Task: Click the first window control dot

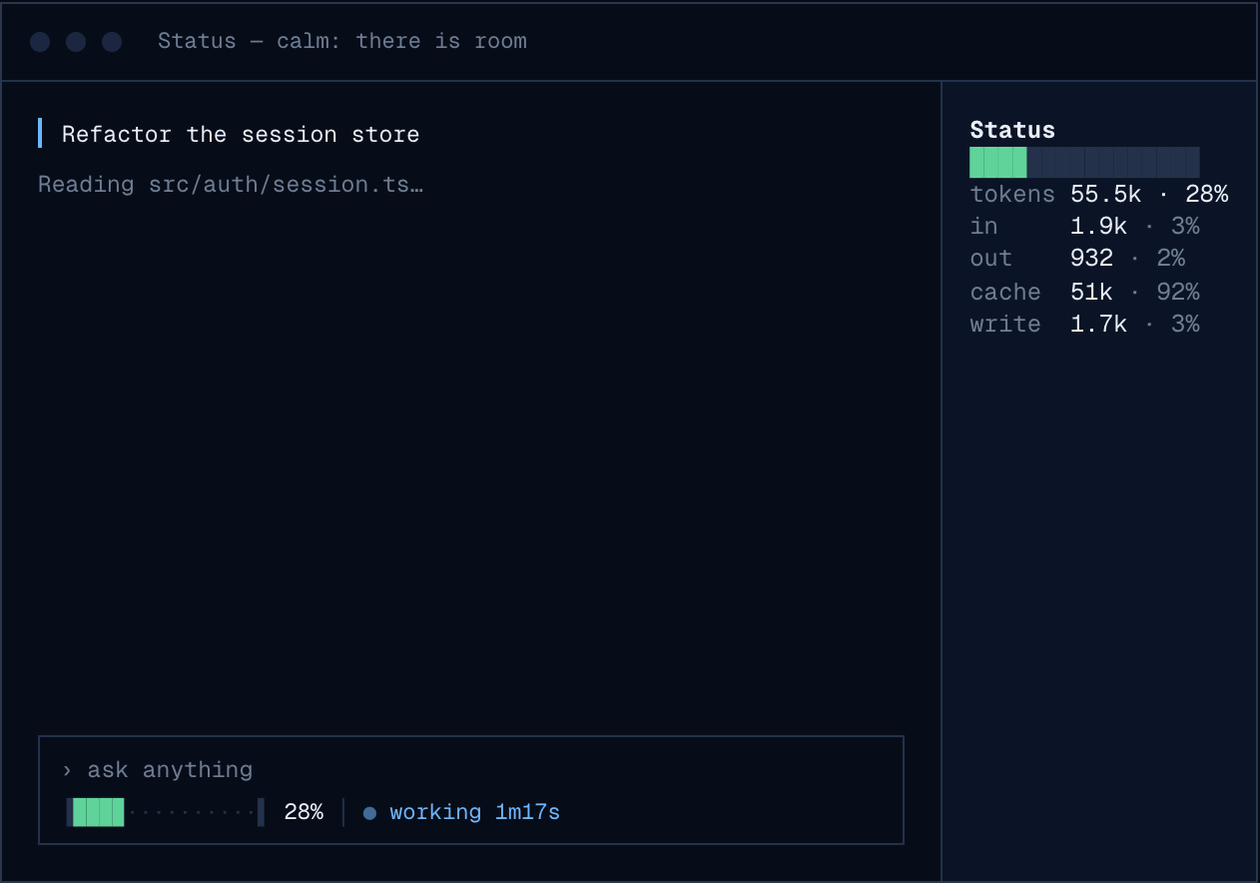Action: [40, 41]
